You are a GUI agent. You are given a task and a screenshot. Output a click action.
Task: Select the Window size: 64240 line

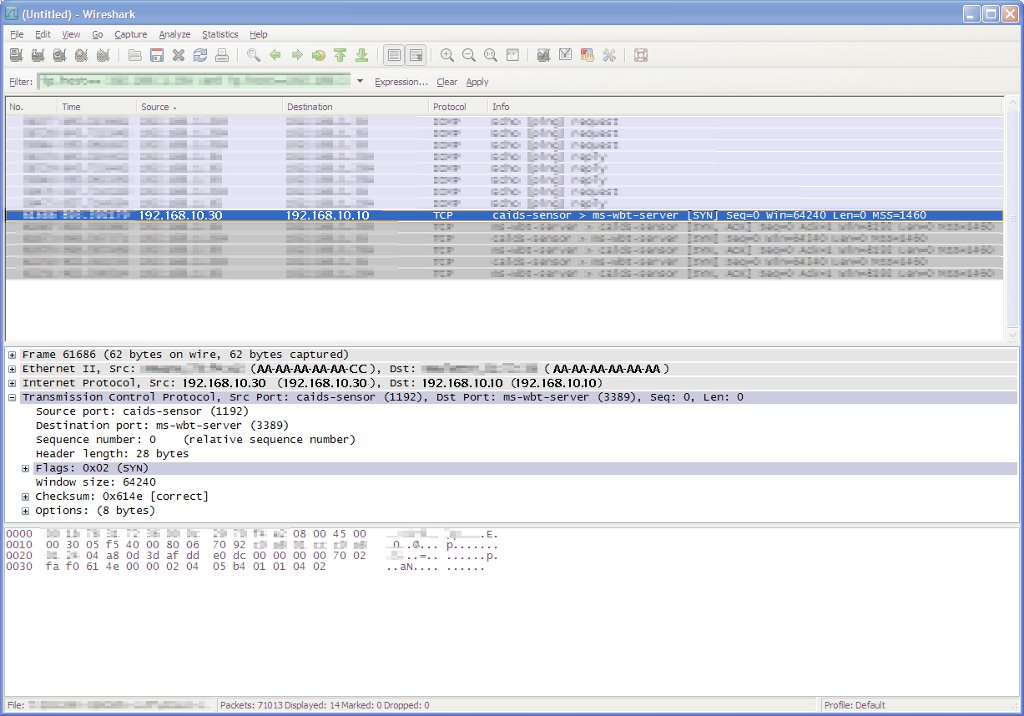tap(95, 482)
